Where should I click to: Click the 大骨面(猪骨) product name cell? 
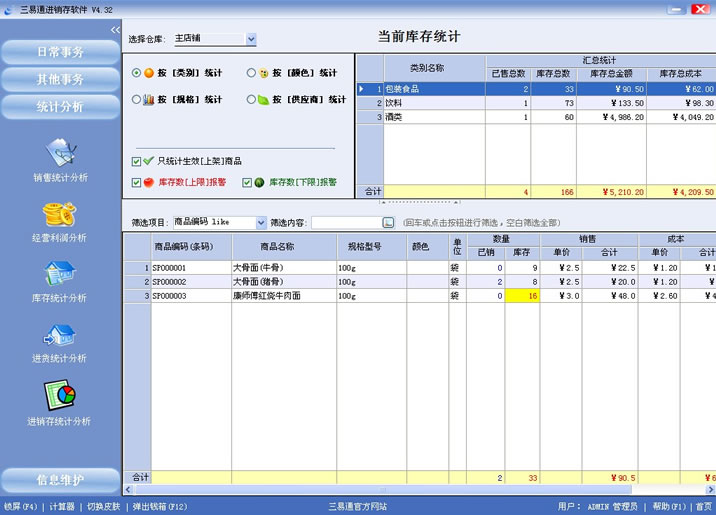284,282
